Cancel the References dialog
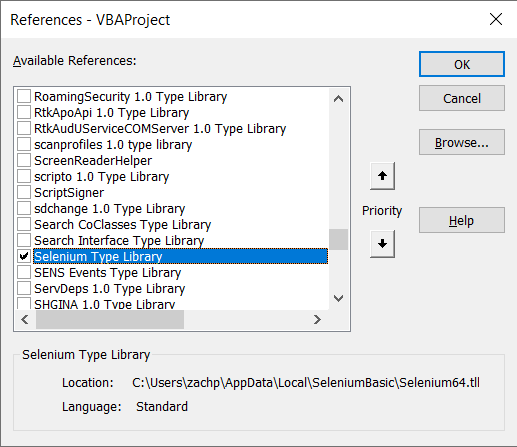 [462, 98]
